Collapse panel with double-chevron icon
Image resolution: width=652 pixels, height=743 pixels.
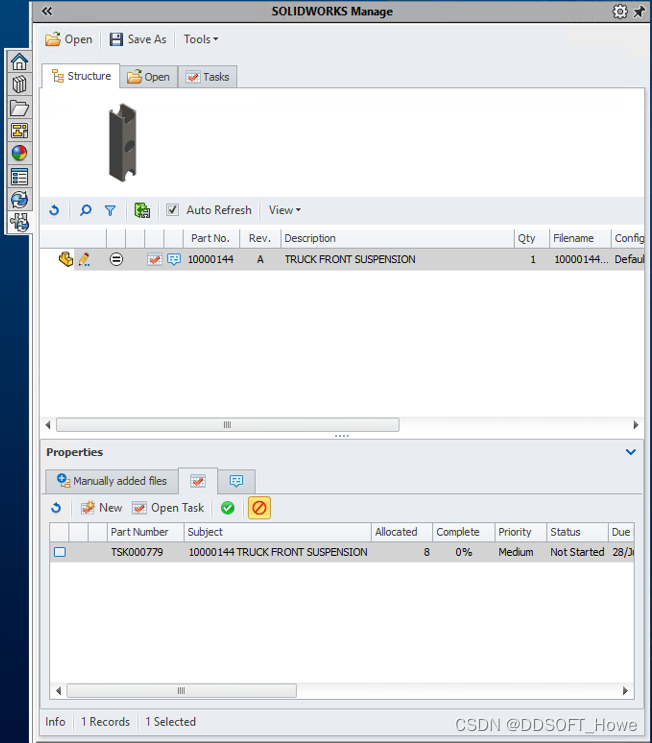(46, 11)
